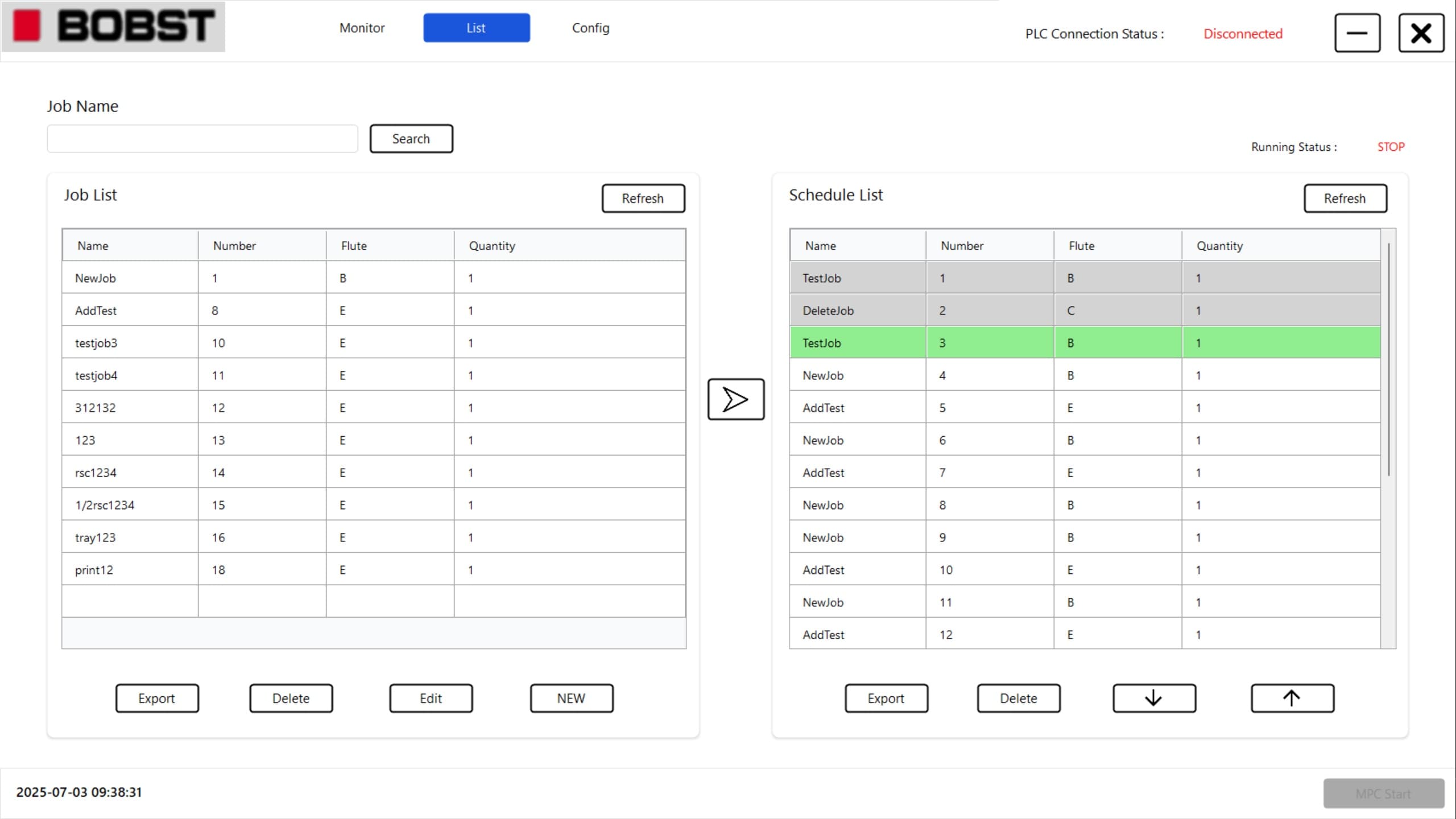
Task: Switch to the Monitor tab
Action: click(x=362, y=28)
